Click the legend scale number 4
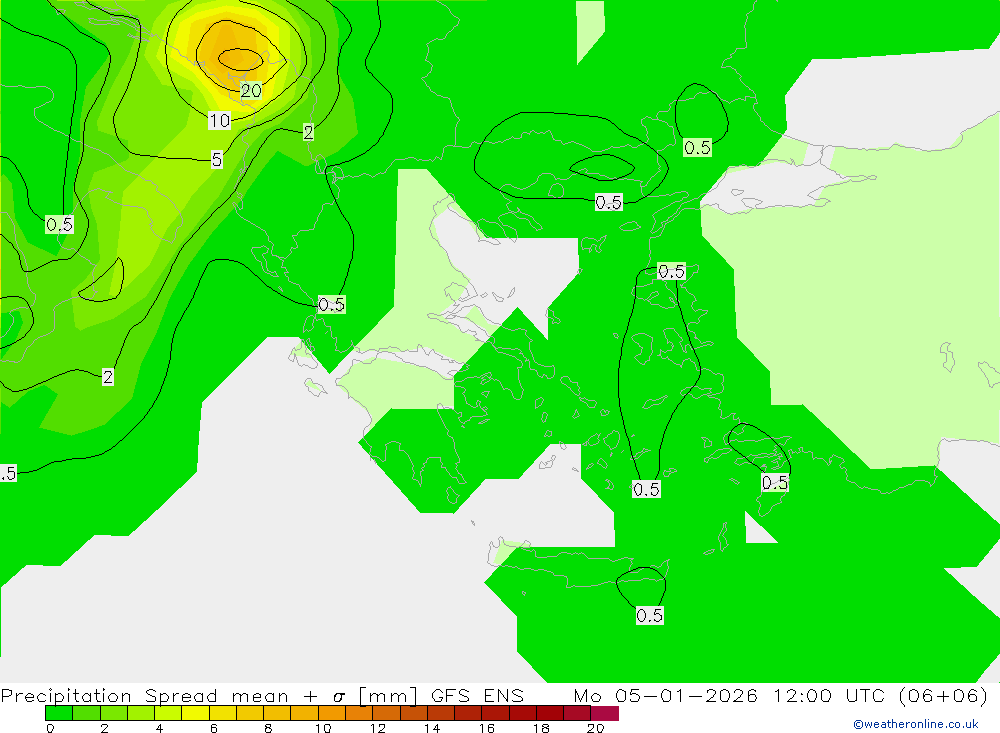 tap(159, 728)
